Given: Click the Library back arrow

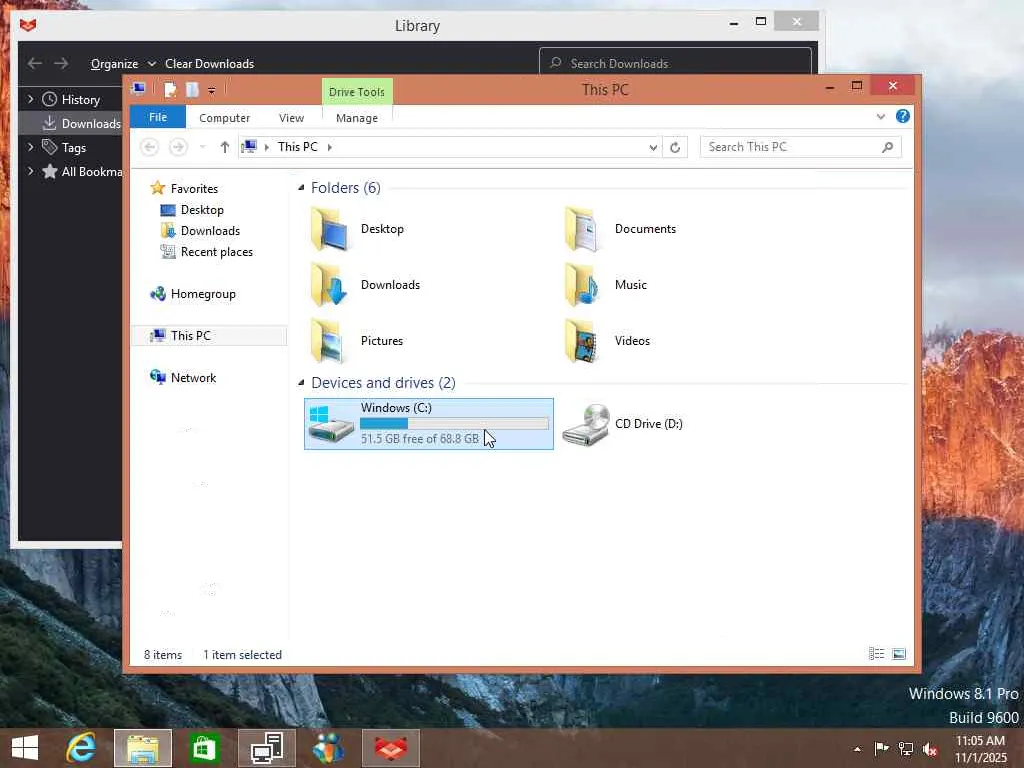Looking at the screenshot, I should (35, 63).
